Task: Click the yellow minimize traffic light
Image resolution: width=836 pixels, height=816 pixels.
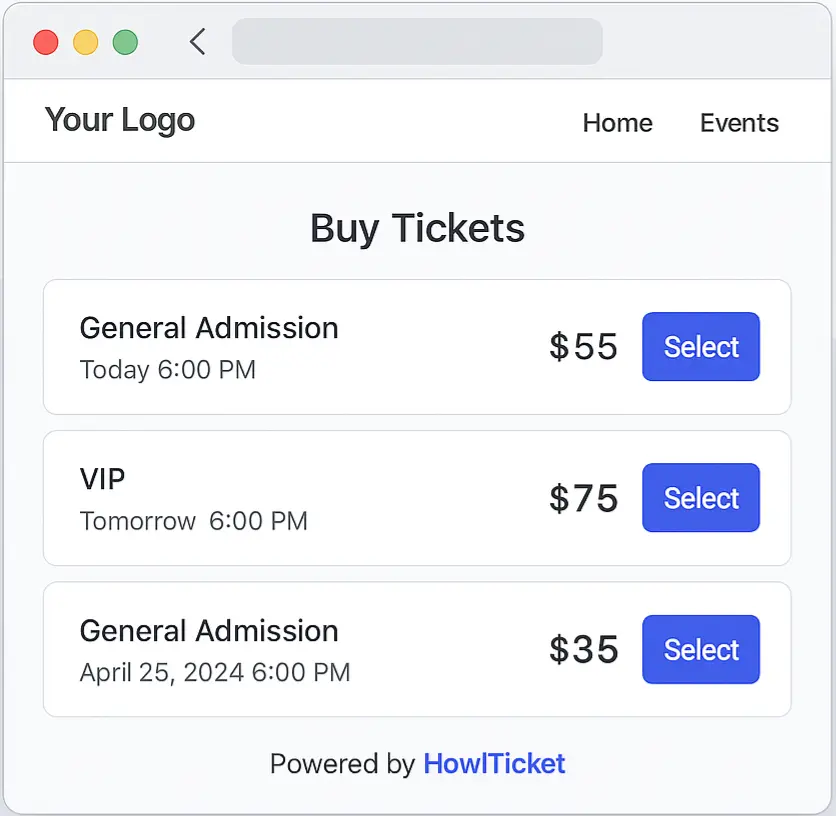Action: click(x=86, y=42)
